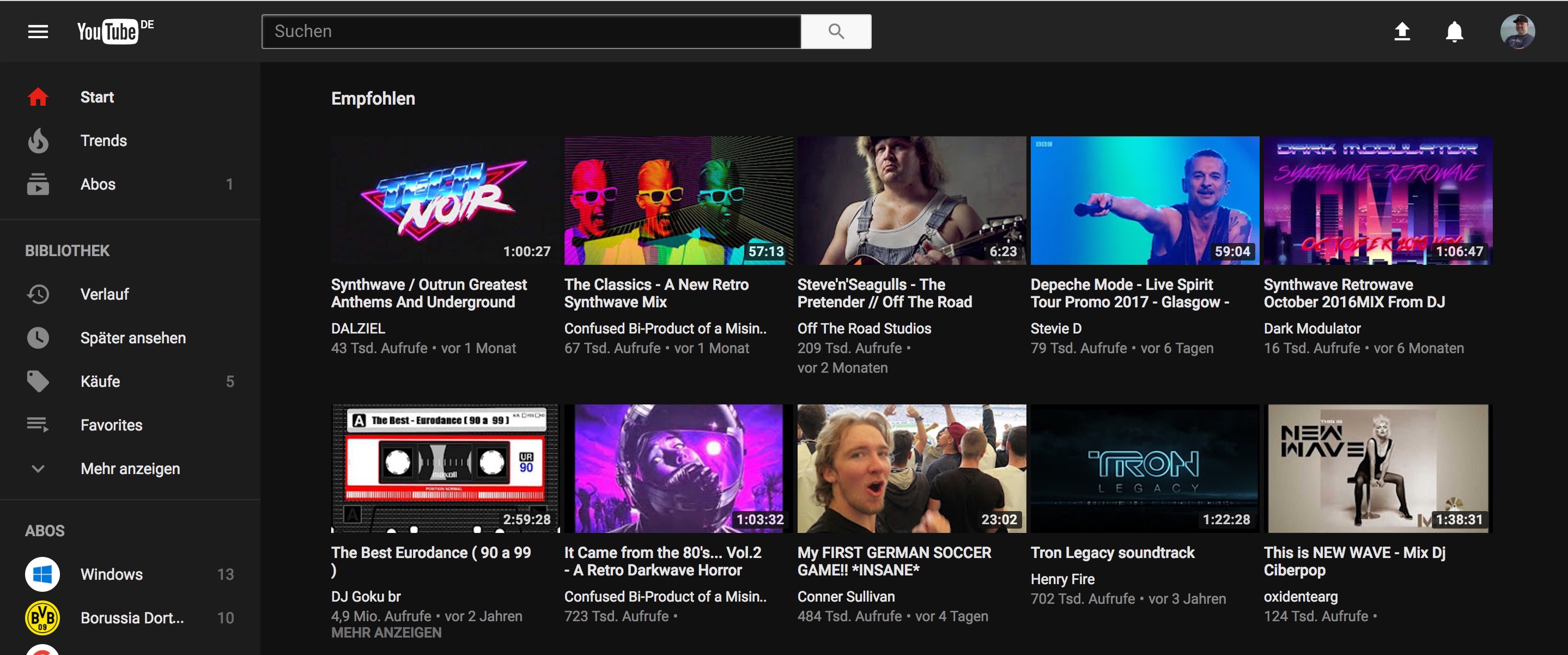This screenshot has width=1568, height=655.
Task: Click the Abos subscriptions icon
Action: 38,184
